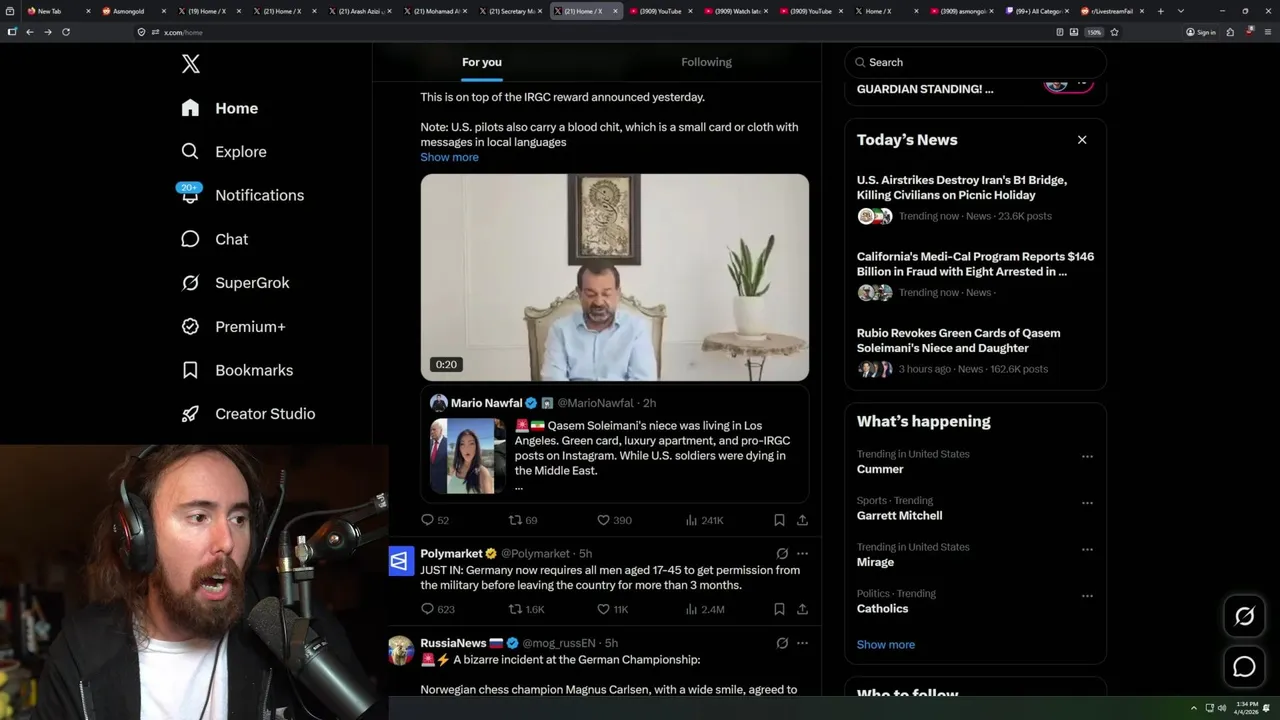Open options for the Garrett Mitchell trend
The image size is (1280, 720).
pyautogui.click(x=1087, y=503)
